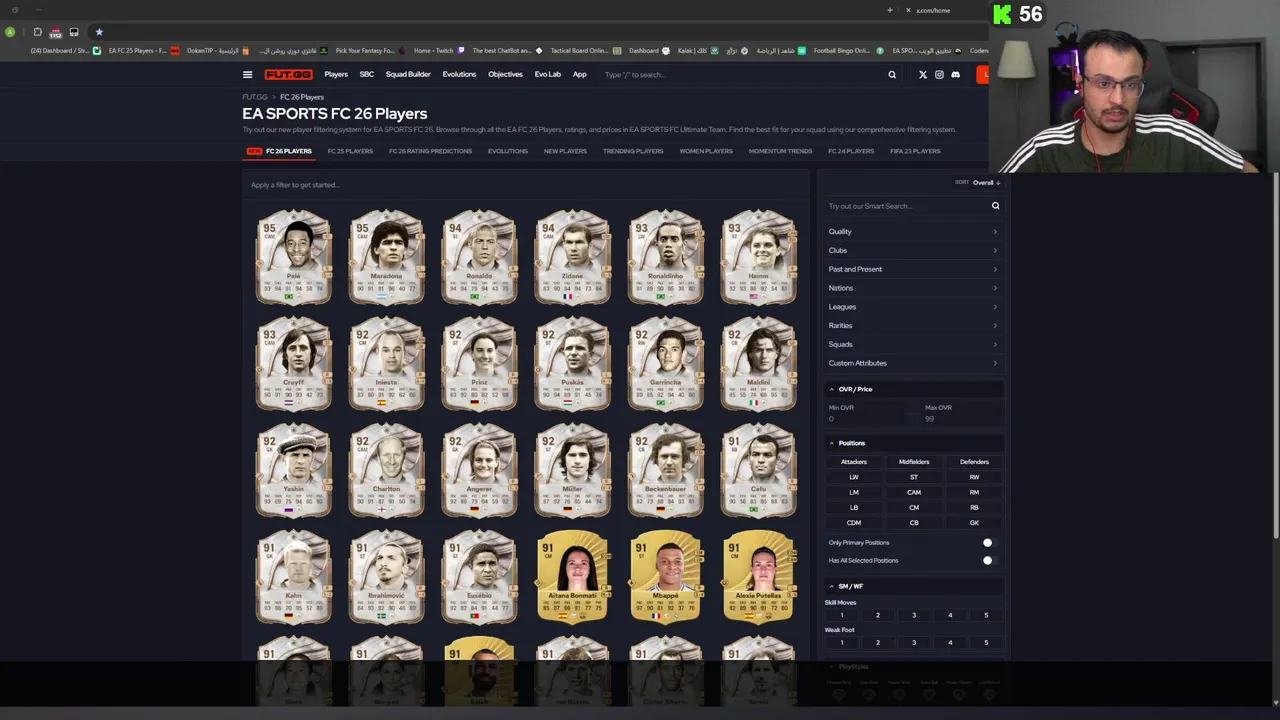Choose 4 under Weak Foot
1280x720 pixels.
[x=950, y=642]
